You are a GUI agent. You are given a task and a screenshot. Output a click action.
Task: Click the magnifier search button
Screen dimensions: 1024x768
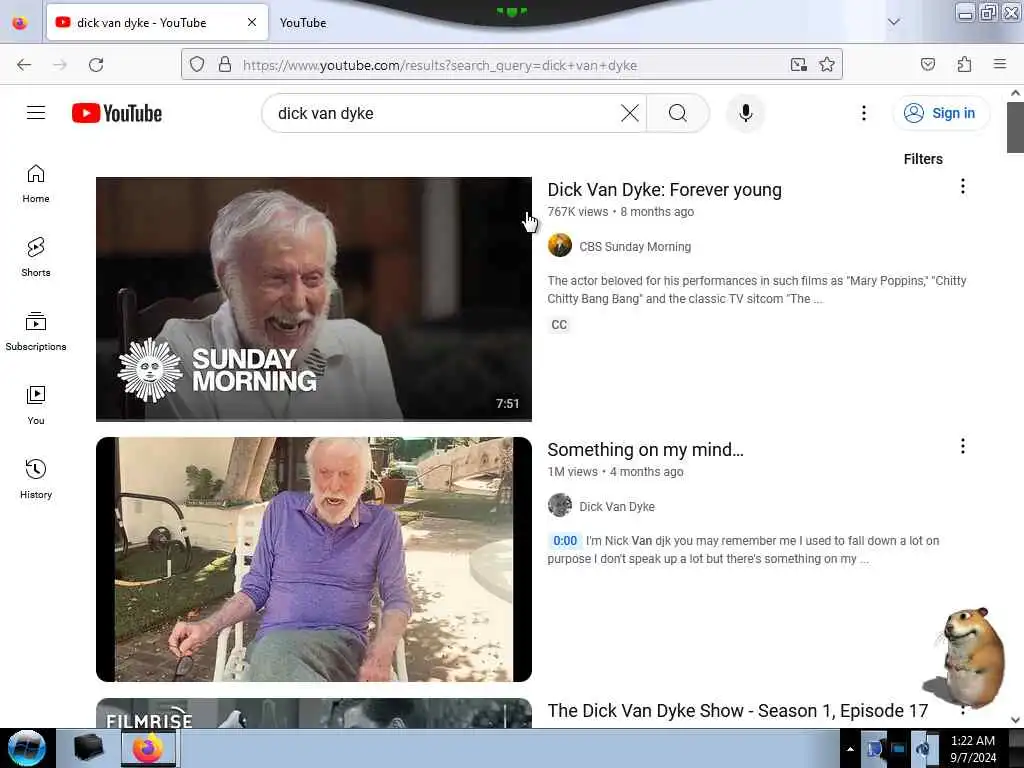point(678,113)
